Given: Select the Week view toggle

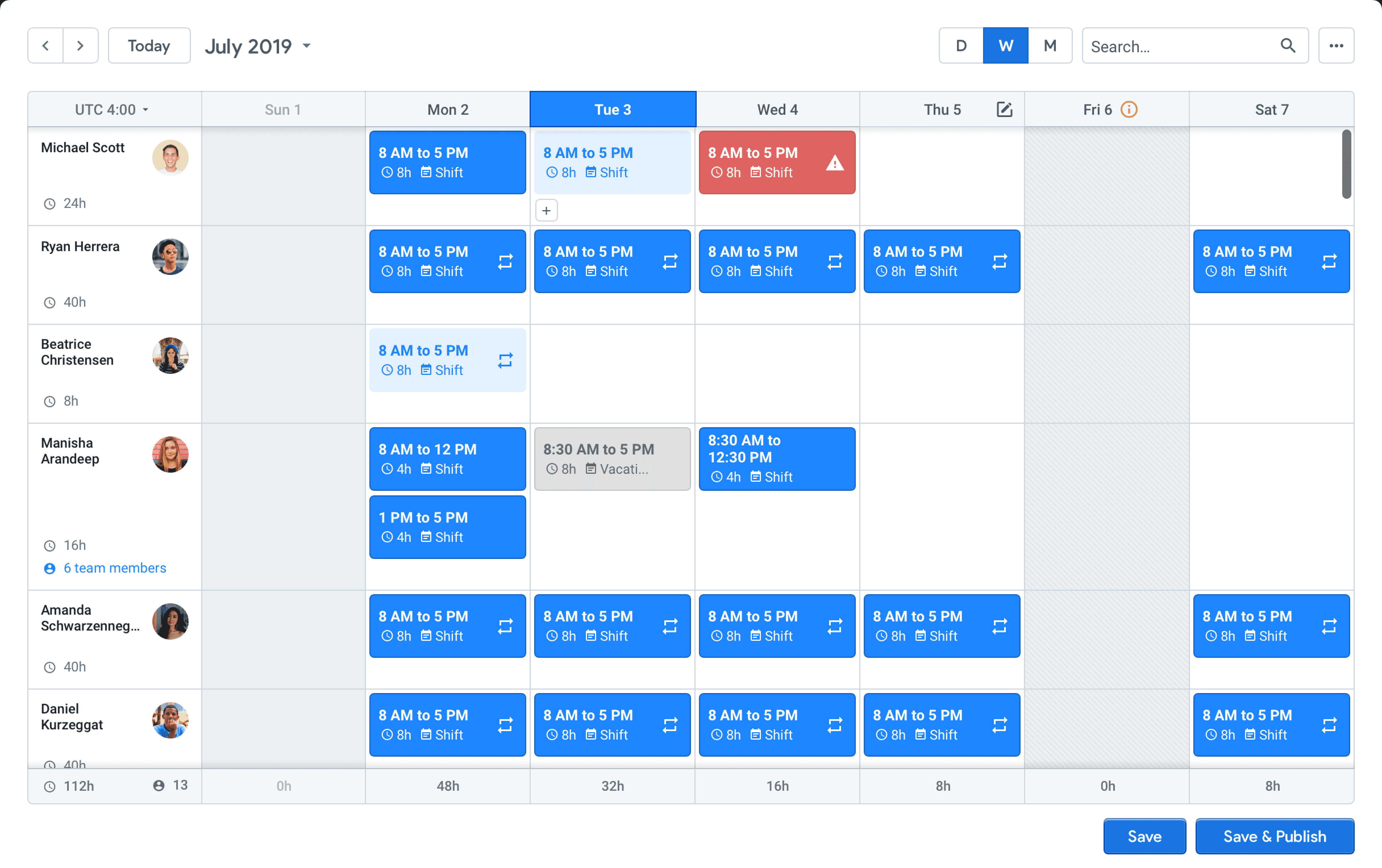Looking at the screenshot, I should [1005, 46].
